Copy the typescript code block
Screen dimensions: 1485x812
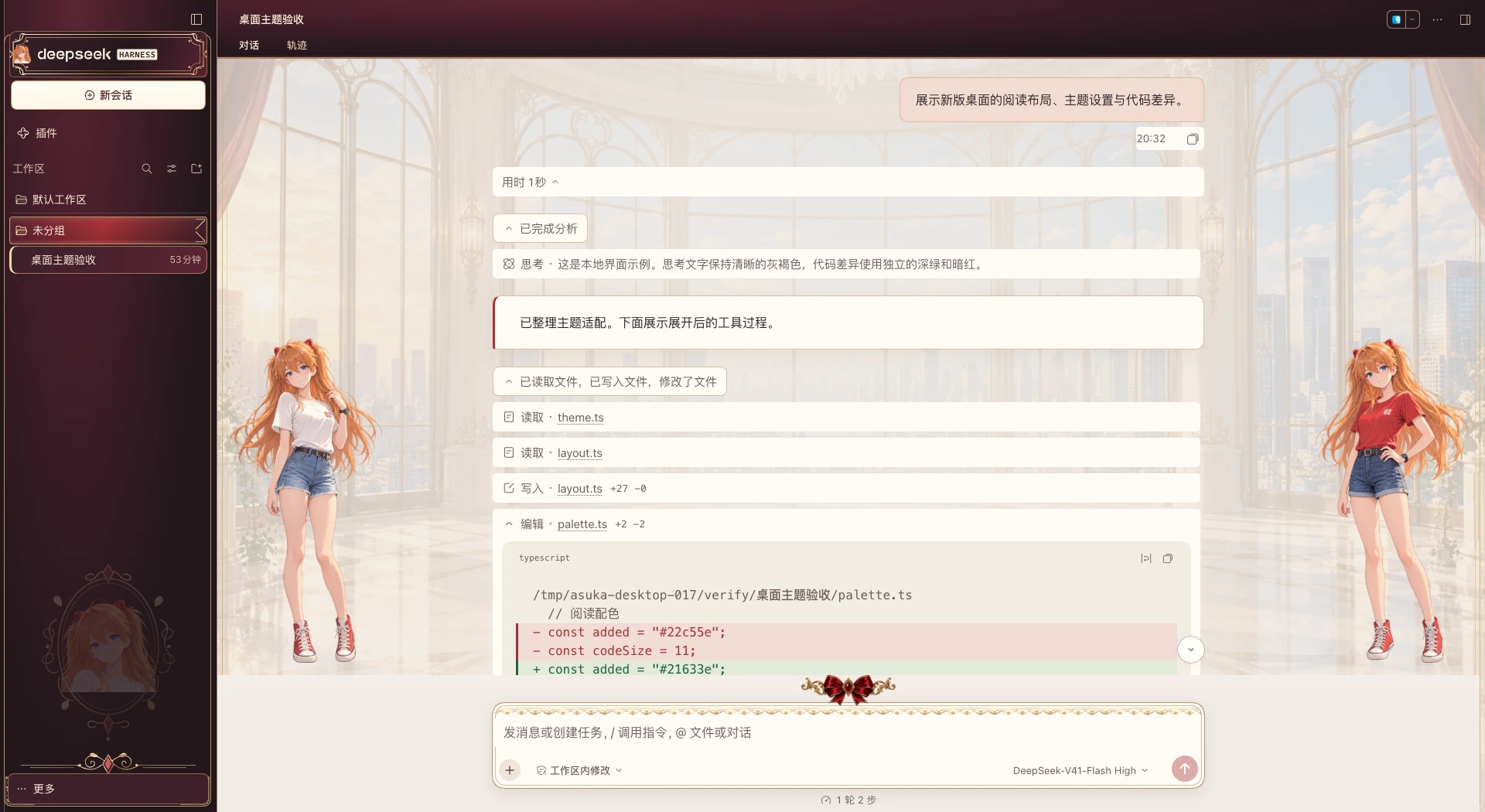click(x=1168, y=558)
